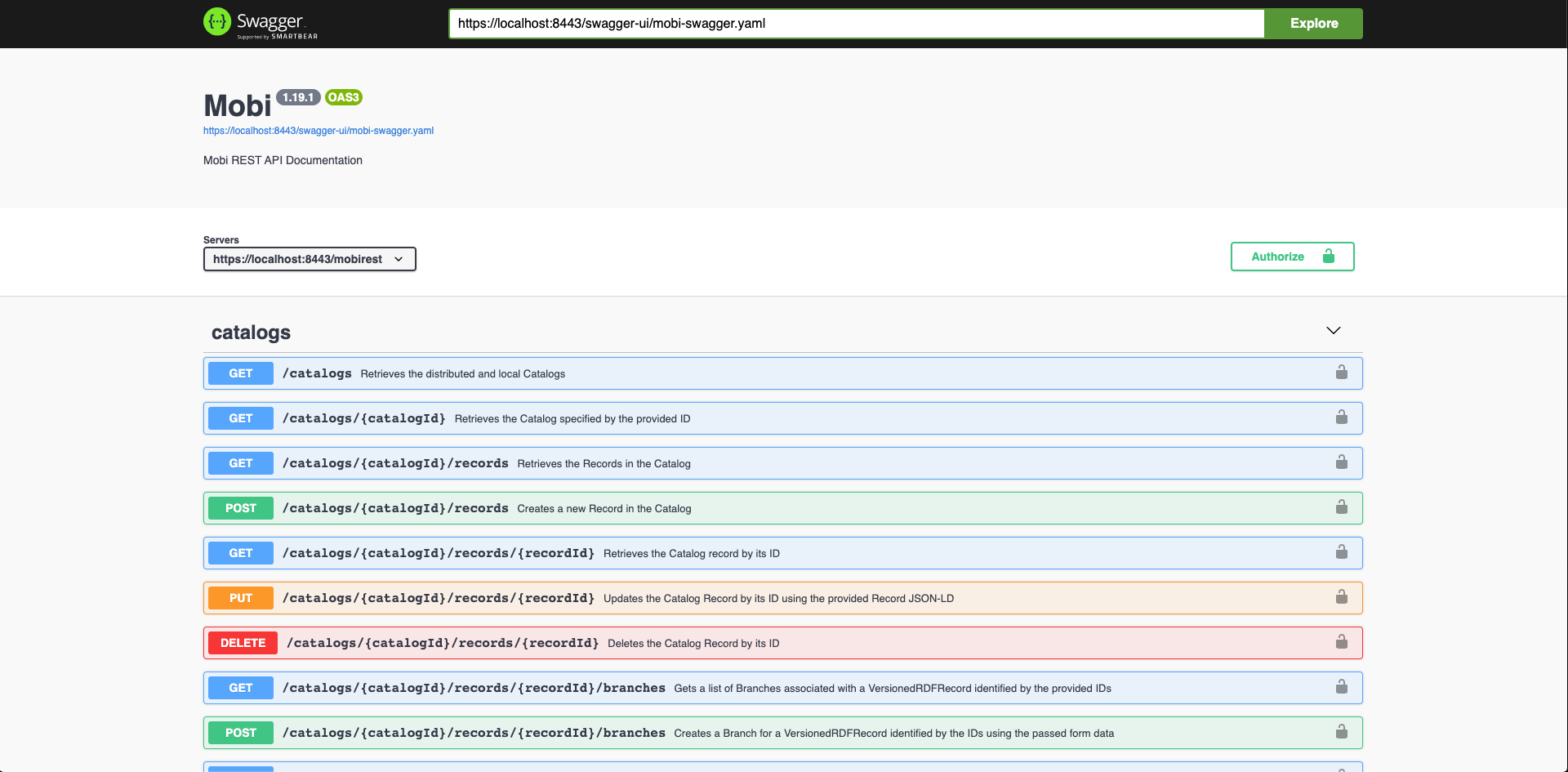Image resolution: width=1568 pixels, height=772 pixels.
Task: Collapse the catalogs section using its chevron
Action: click(x=1334, y=330)
